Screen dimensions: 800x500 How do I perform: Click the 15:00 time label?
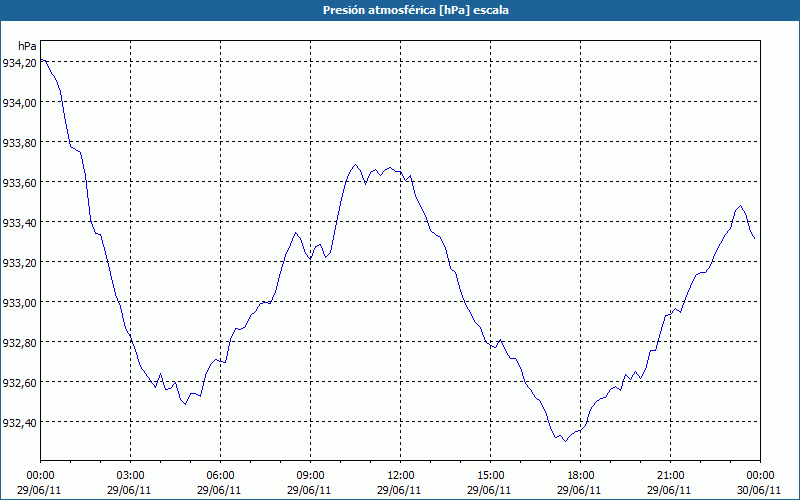[x=490, y=476]
